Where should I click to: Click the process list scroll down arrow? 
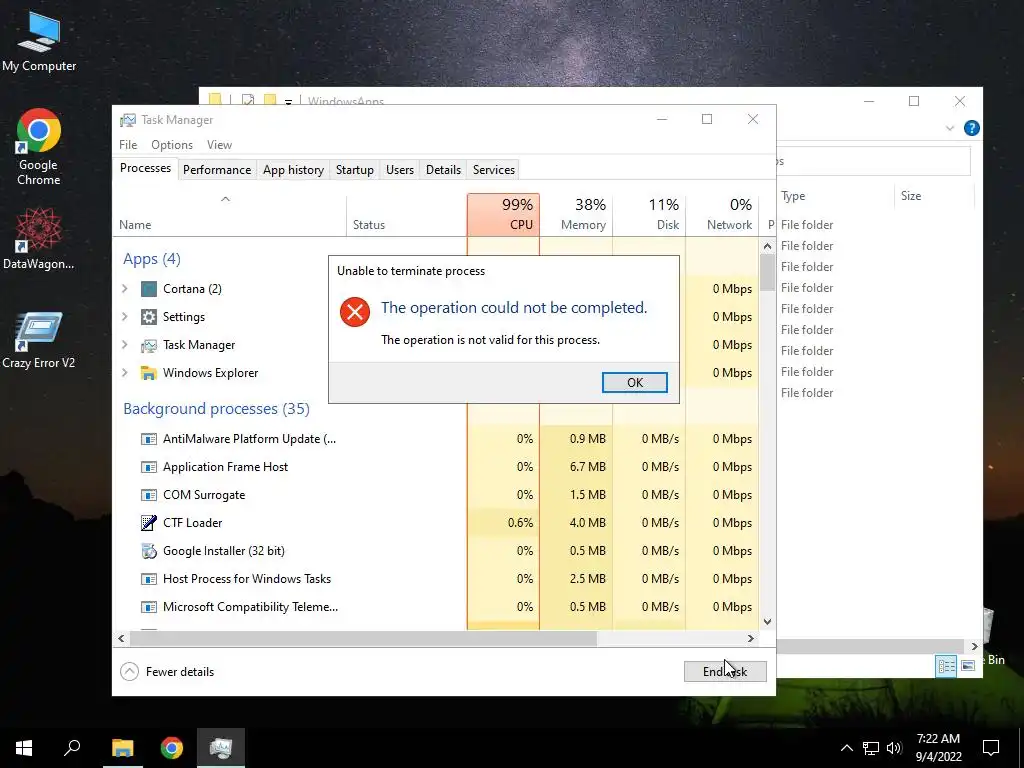(767, 622)
